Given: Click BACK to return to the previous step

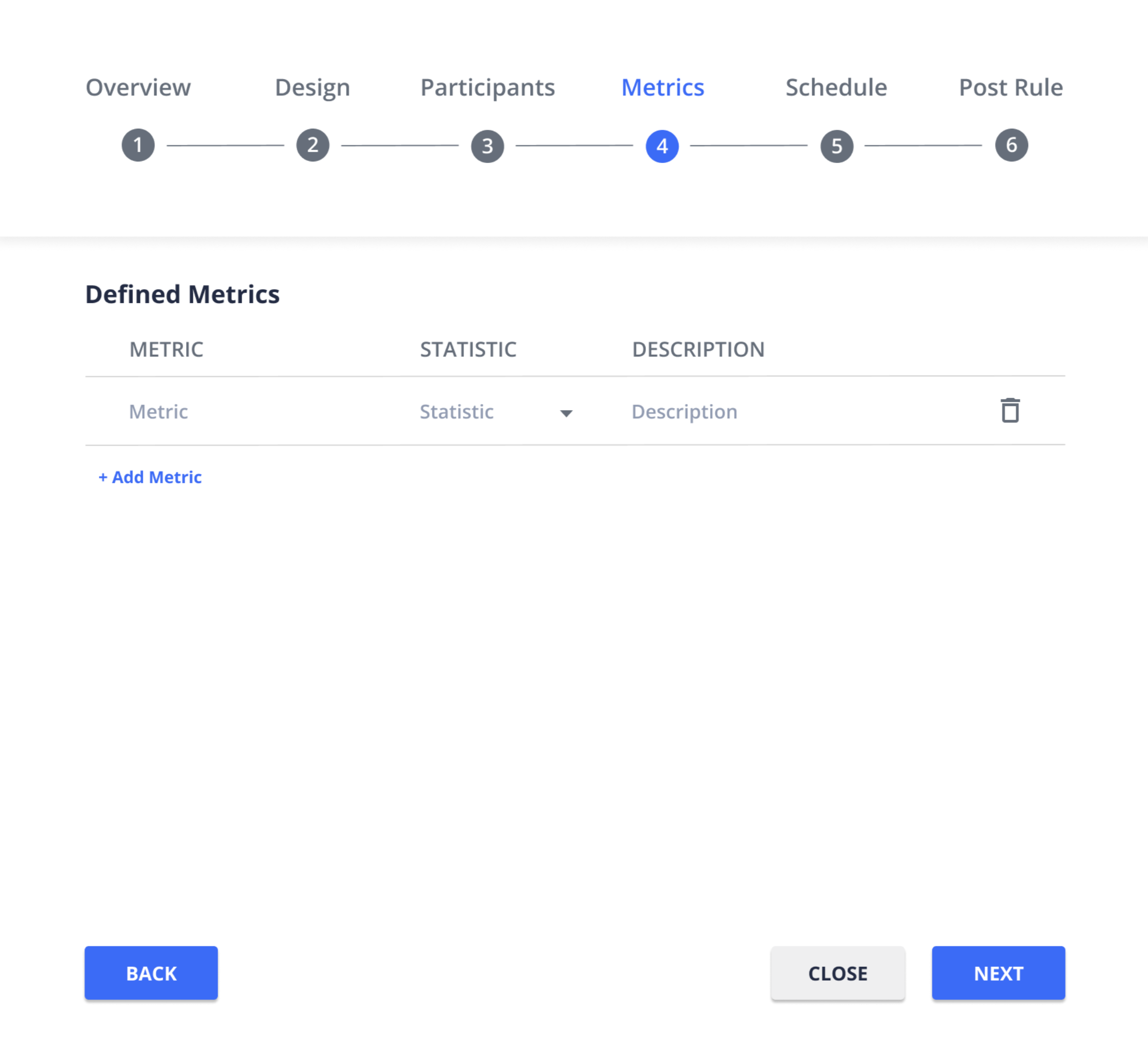Looking at the screenshot, I should pyautogui.click(x=150, y=974).
